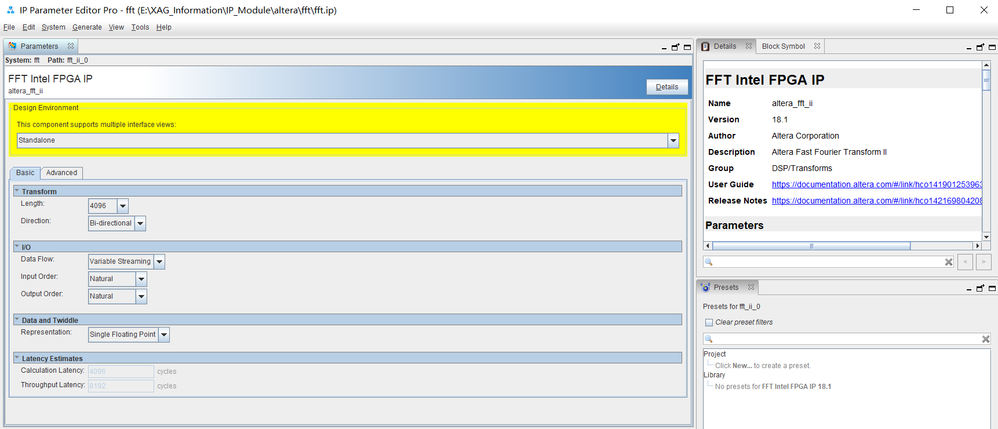998x429 pixels.
Task: Maximize the Presets panel
Action: click(x=992, y=288)
